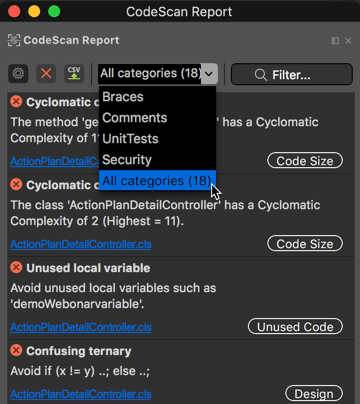This screenshot has height=404, width=360.
Task: Click into the Filter search field
Action: [292, 75]
